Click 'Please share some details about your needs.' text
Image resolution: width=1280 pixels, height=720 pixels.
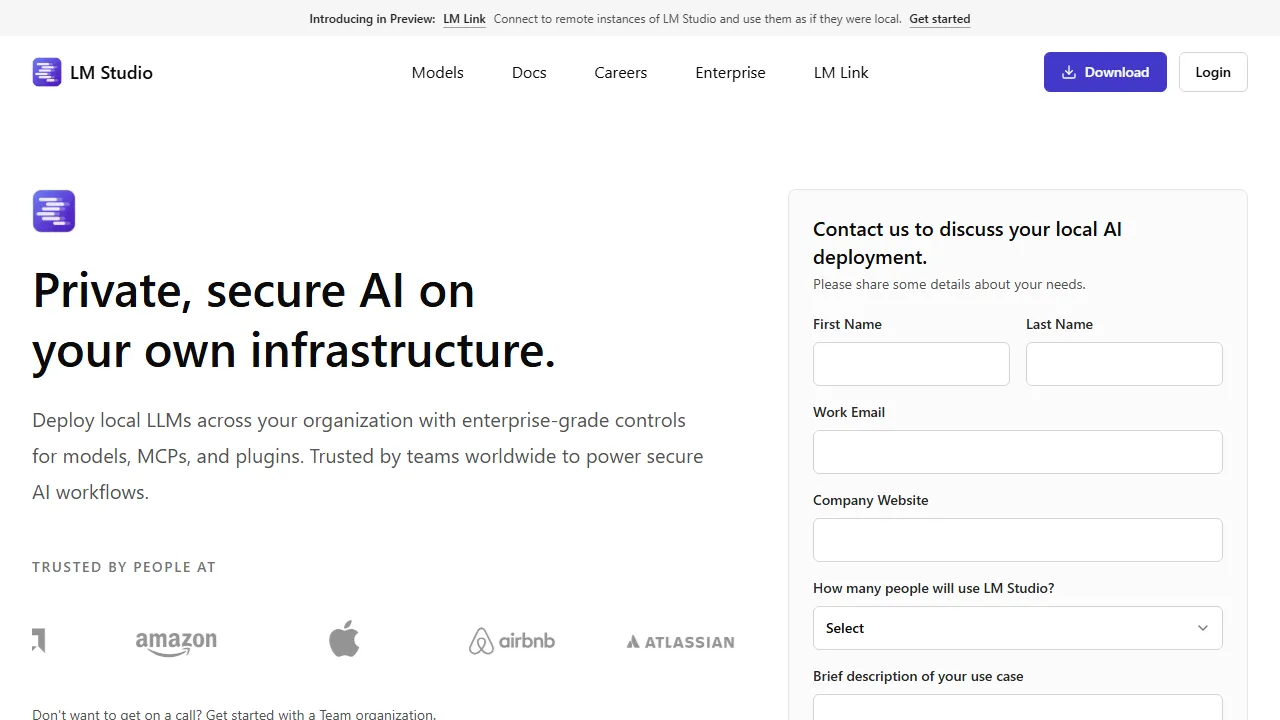point(949,284)
